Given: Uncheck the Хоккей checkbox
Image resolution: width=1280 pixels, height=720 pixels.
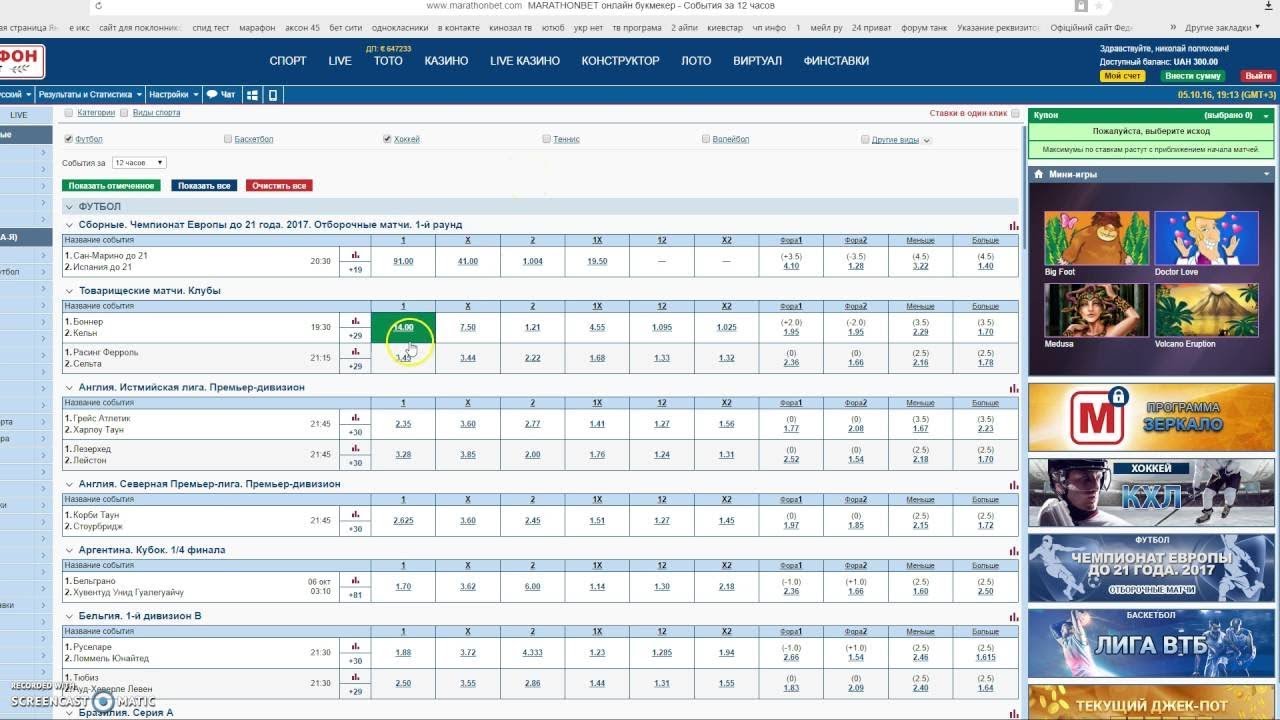Looking at the screenshot, I should (x=387, y=139).
